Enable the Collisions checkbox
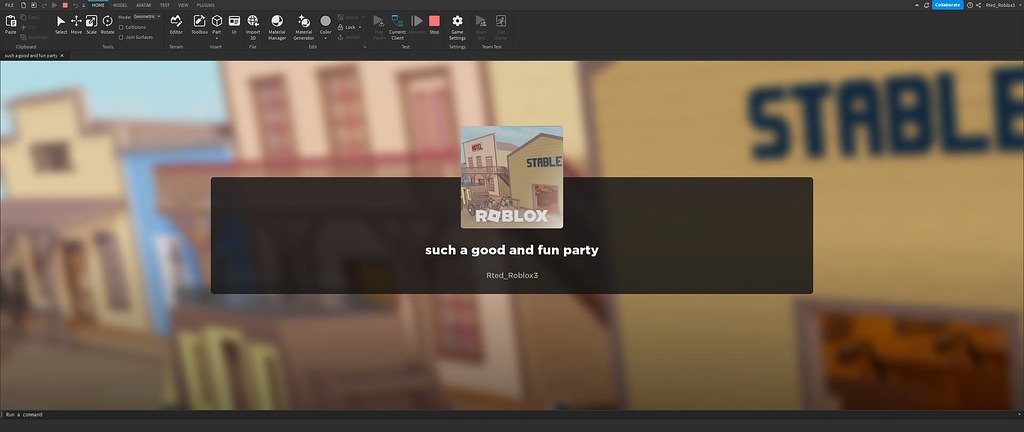 [121, 27]
